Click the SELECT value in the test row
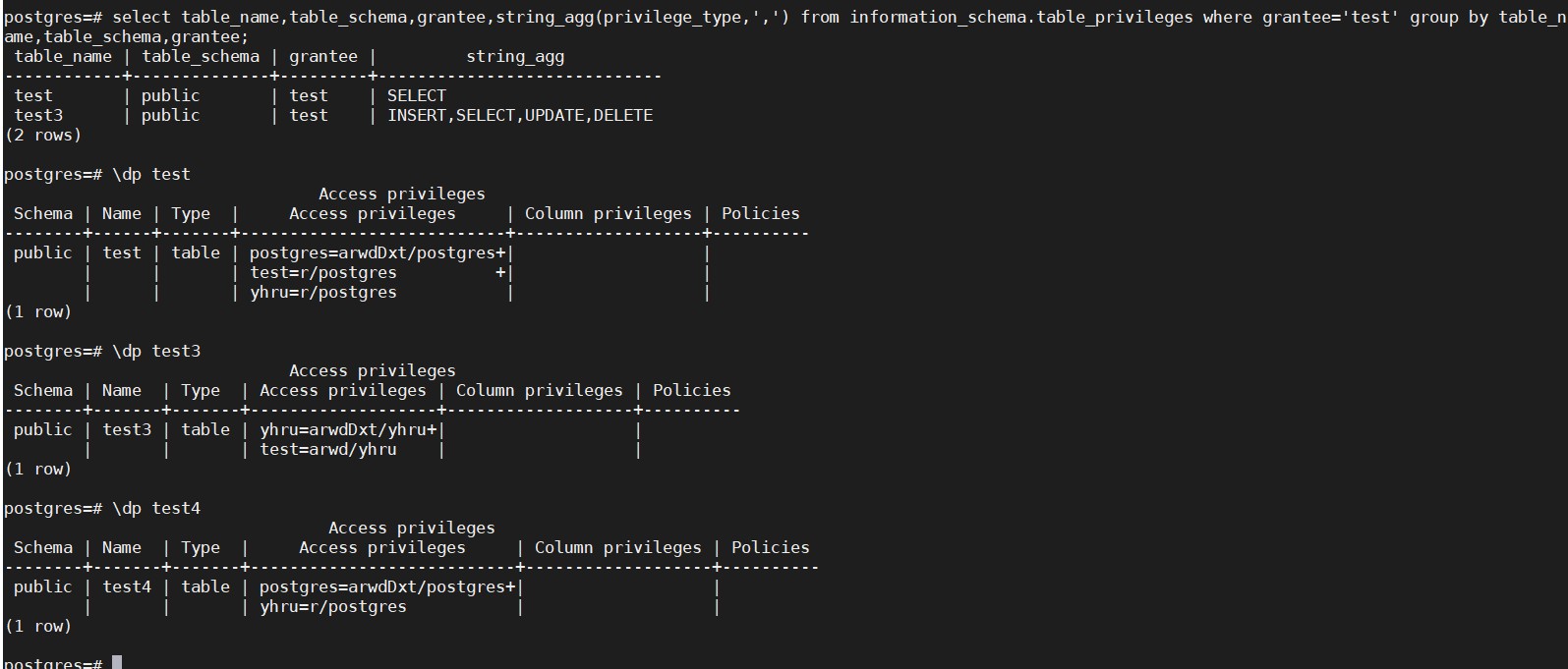 [417, 95]
